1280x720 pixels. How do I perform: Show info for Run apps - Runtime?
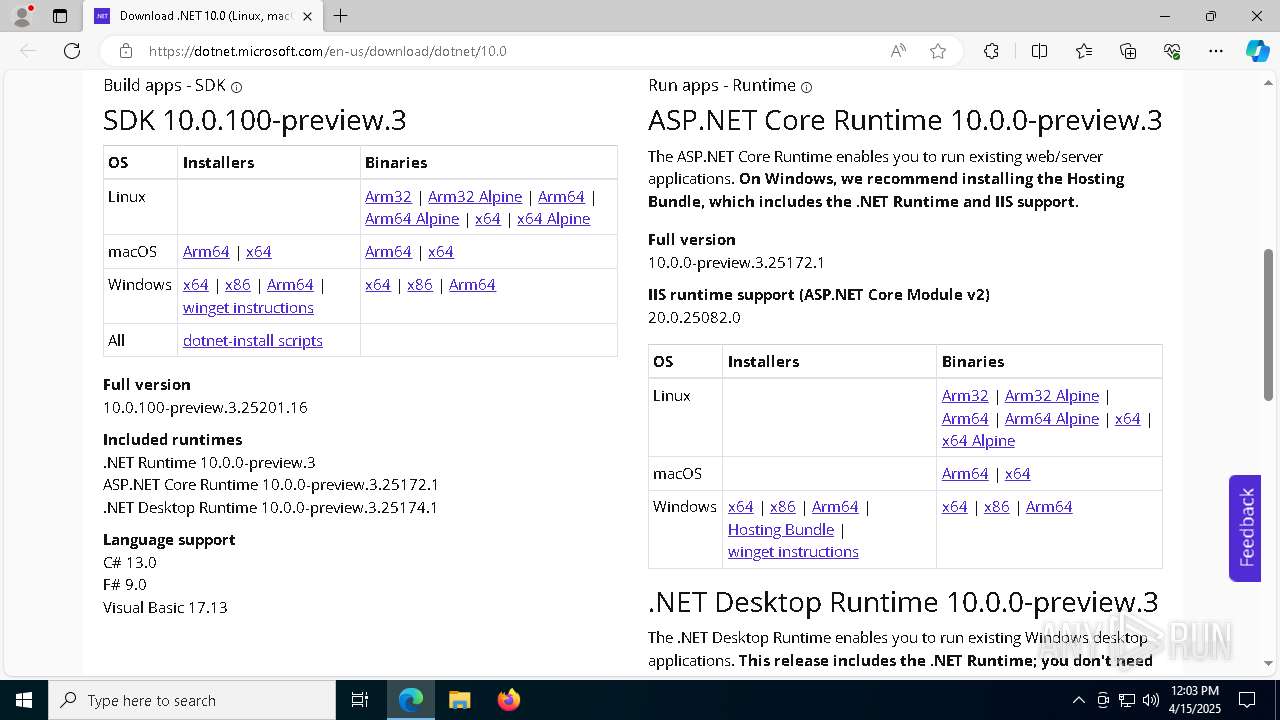point(806,87)
